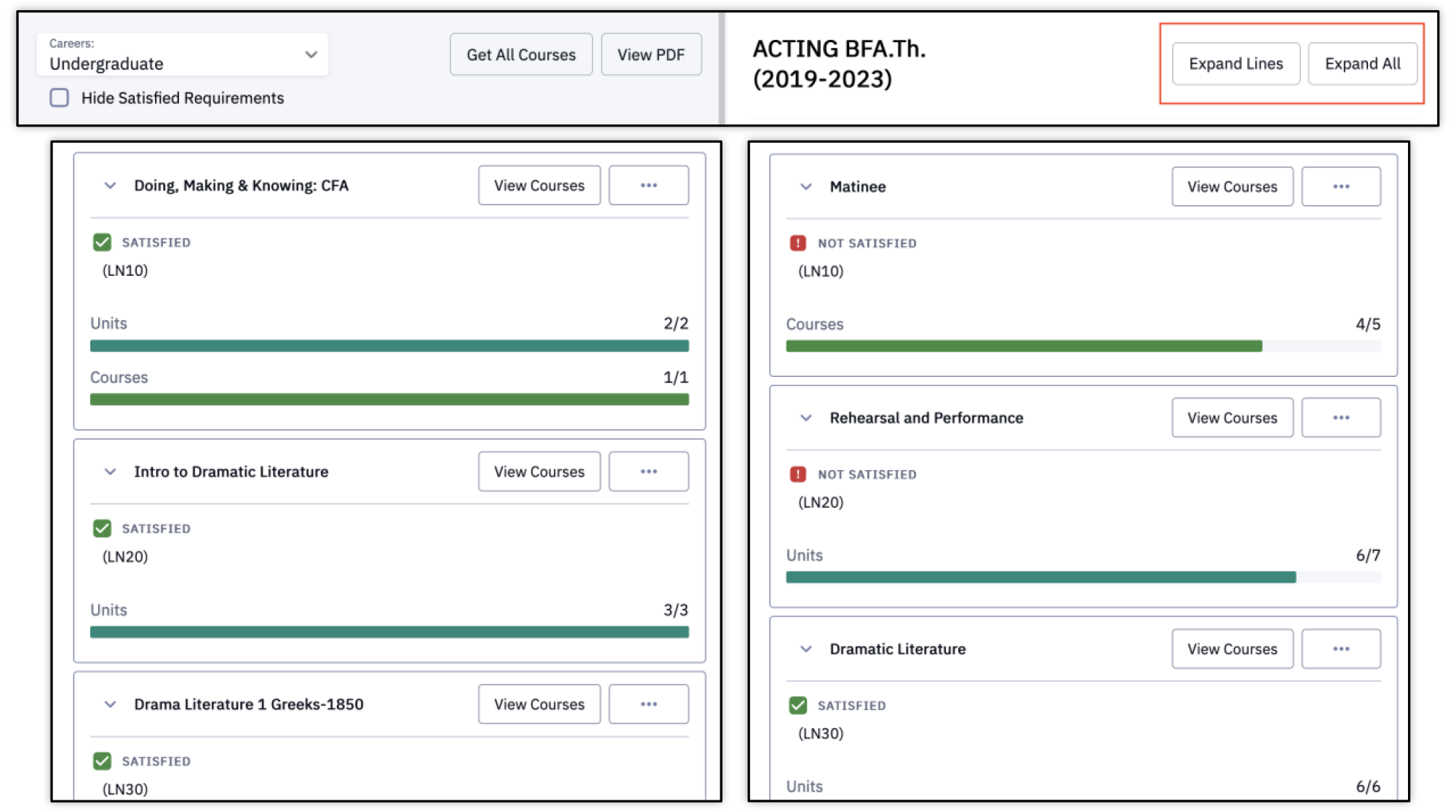Click the red Not Satisfied icon under Matinee

click(797, 243)
